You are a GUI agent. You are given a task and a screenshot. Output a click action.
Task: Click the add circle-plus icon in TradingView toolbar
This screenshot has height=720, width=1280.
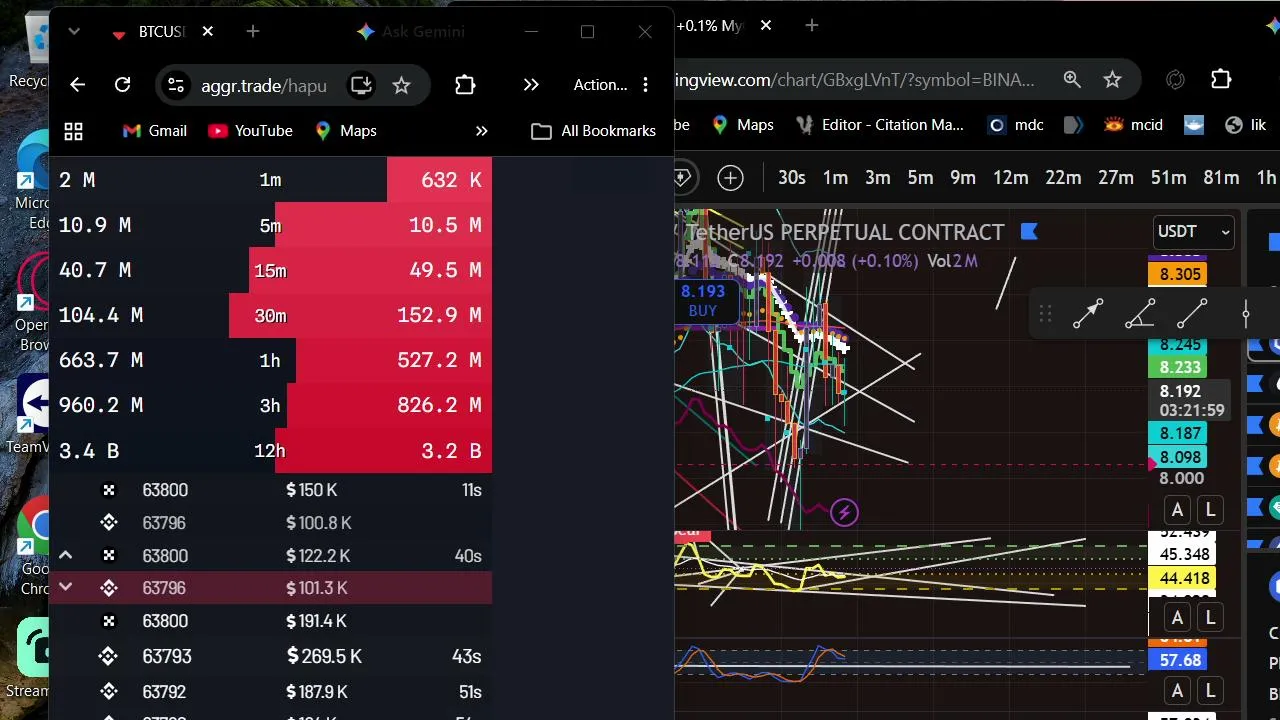point(731,178)
